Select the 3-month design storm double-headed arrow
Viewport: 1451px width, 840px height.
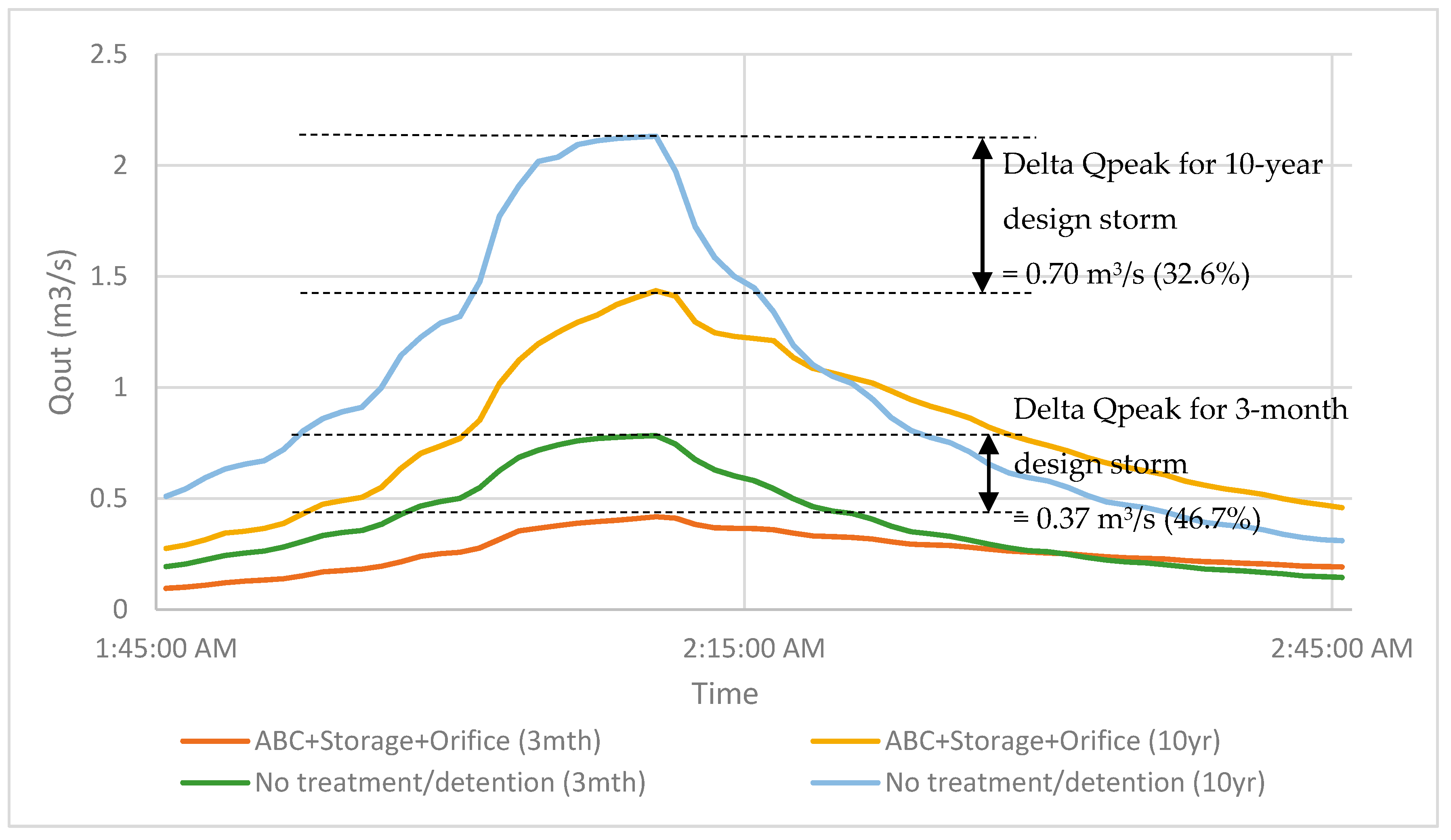989,473
